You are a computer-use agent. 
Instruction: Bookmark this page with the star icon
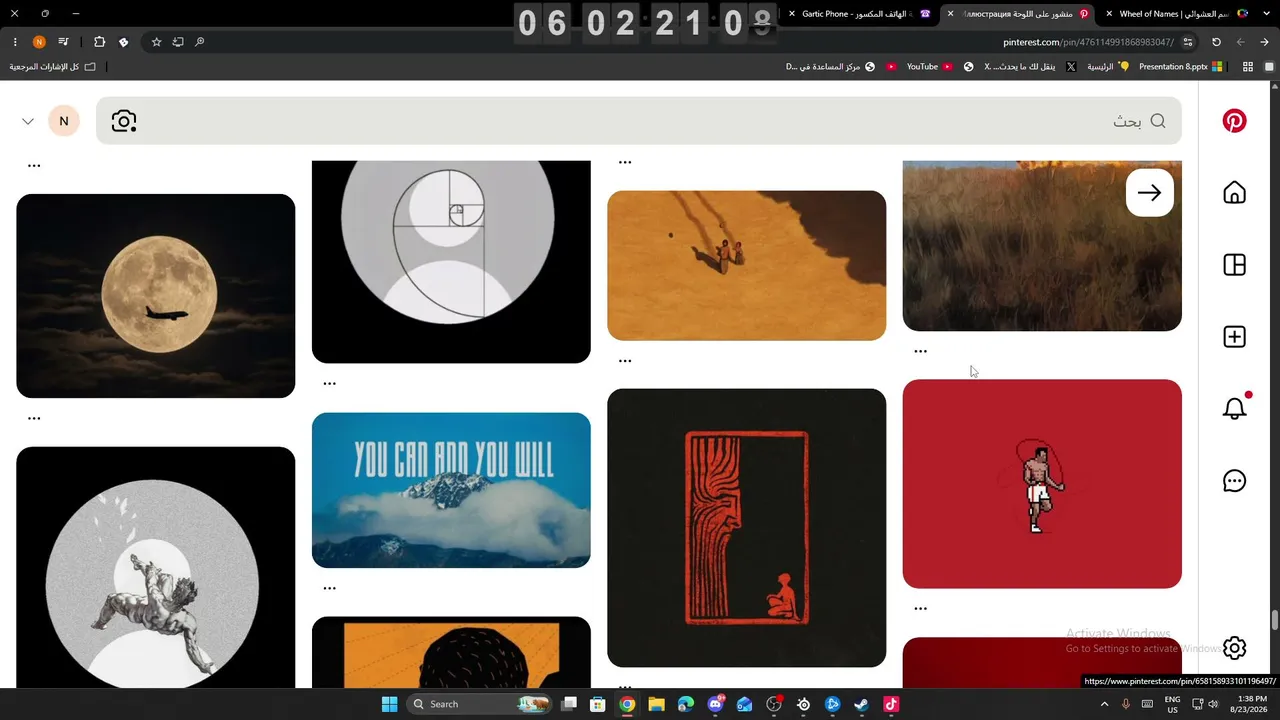(156, 42)
